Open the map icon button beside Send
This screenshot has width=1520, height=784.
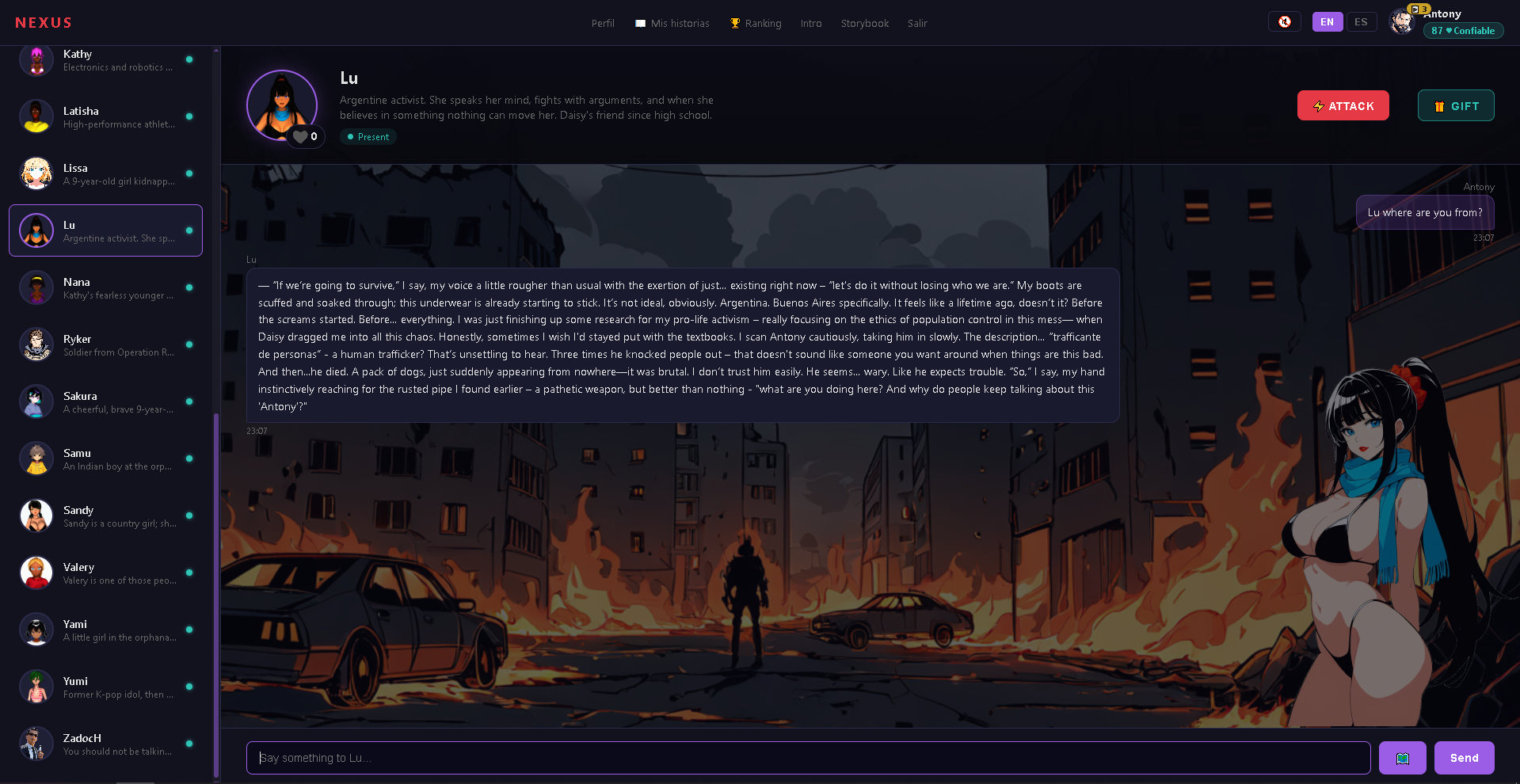coord(1402,758)
